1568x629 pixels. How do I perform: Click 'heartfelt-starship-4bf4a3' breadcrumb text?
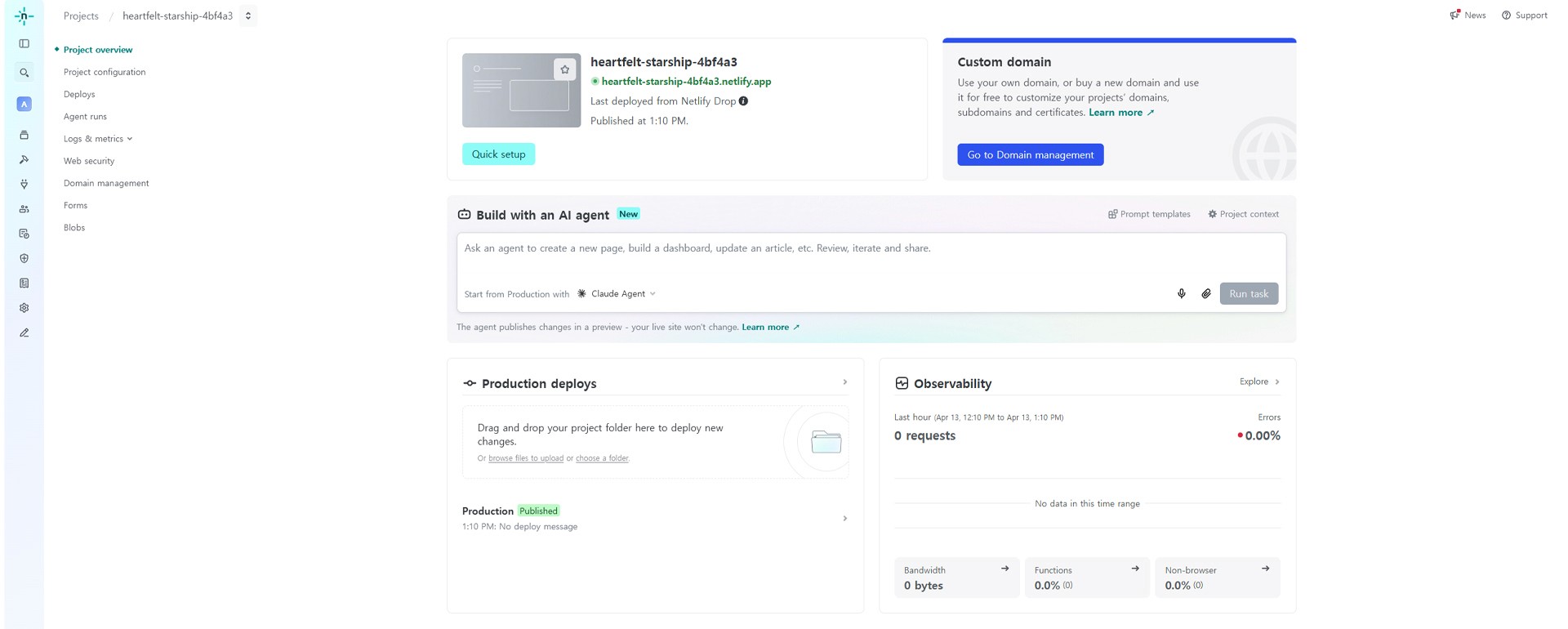tap(177, 16)
